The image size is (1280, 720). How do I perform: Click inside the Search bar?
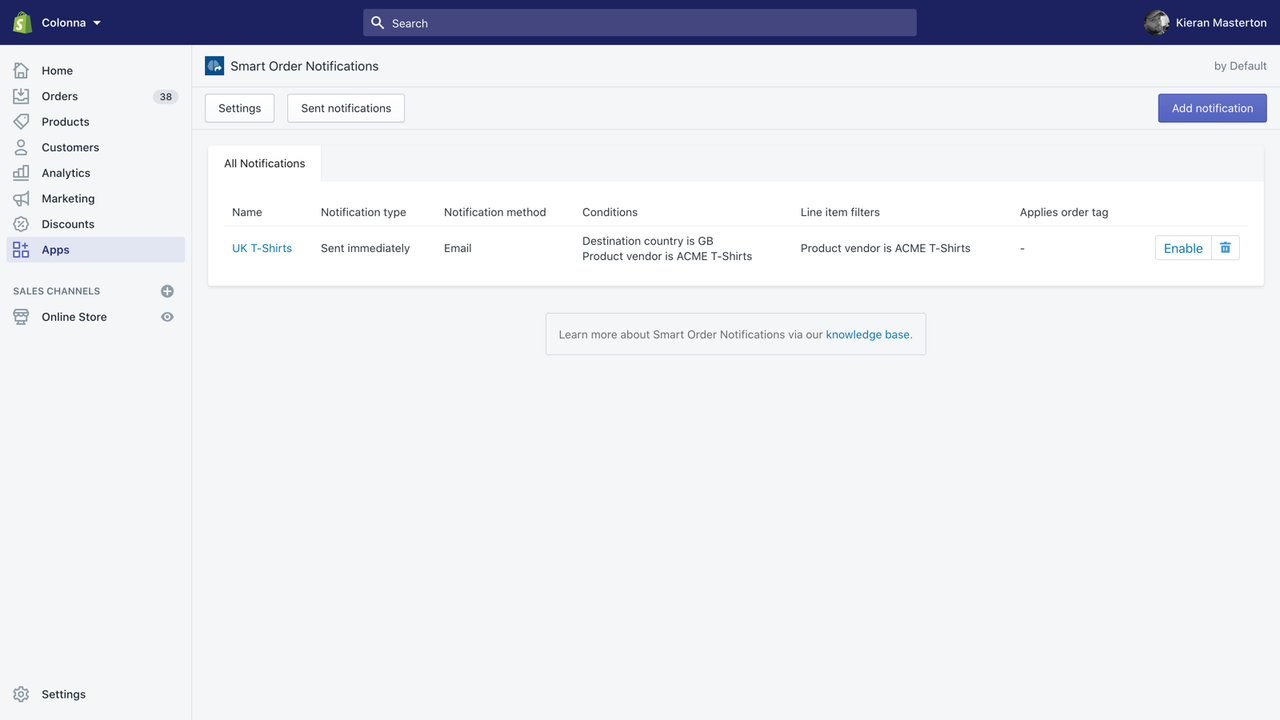pyautogui.click(x=640, y=22)
